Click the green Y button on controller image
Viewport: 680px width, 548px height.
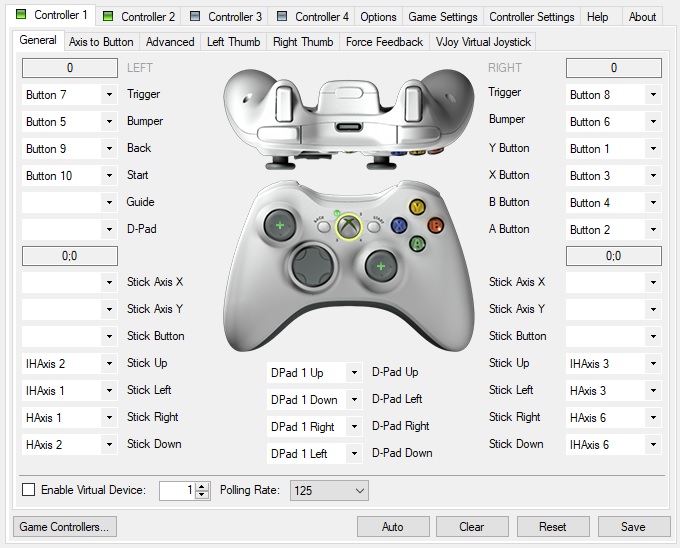point(417,207)
